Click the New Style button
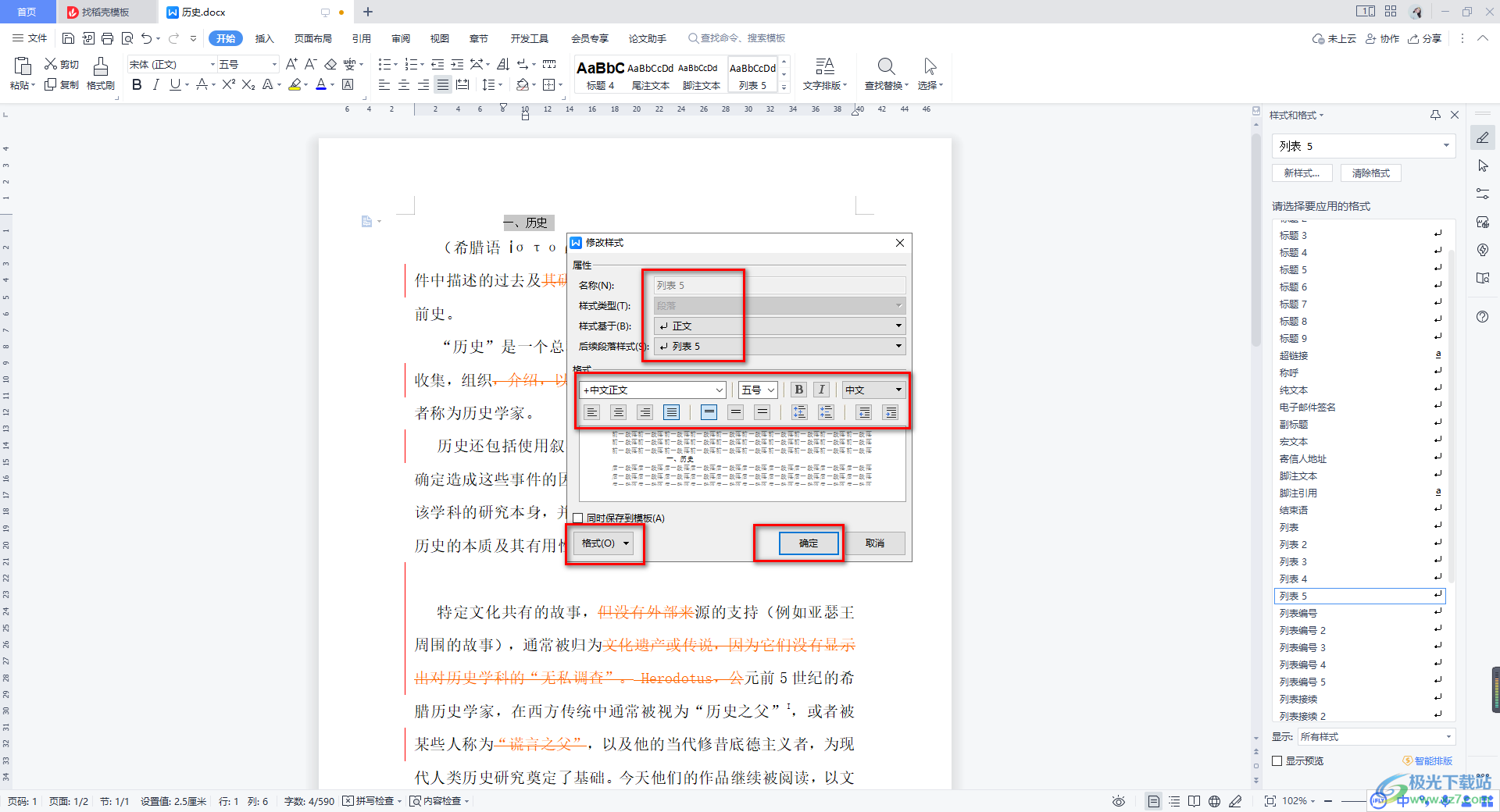 (1302, 173)
